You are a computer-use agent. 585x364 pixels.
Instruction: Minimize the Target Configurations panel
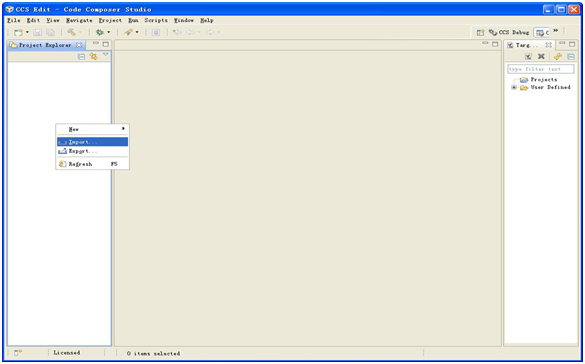pyautogui.click(x=562, y=44)
